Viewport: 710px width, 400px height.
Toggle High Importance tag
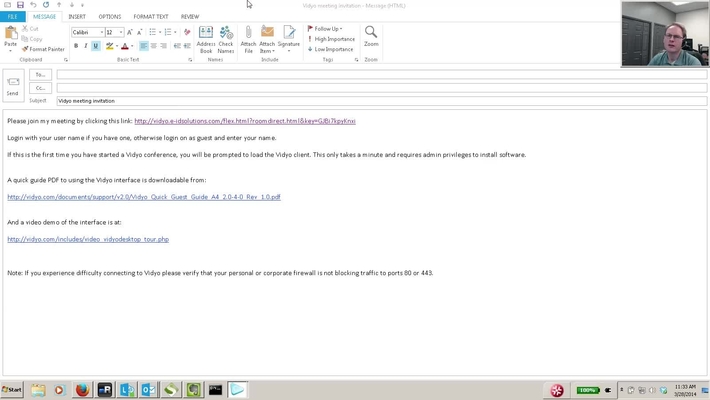tap(331, 39)
